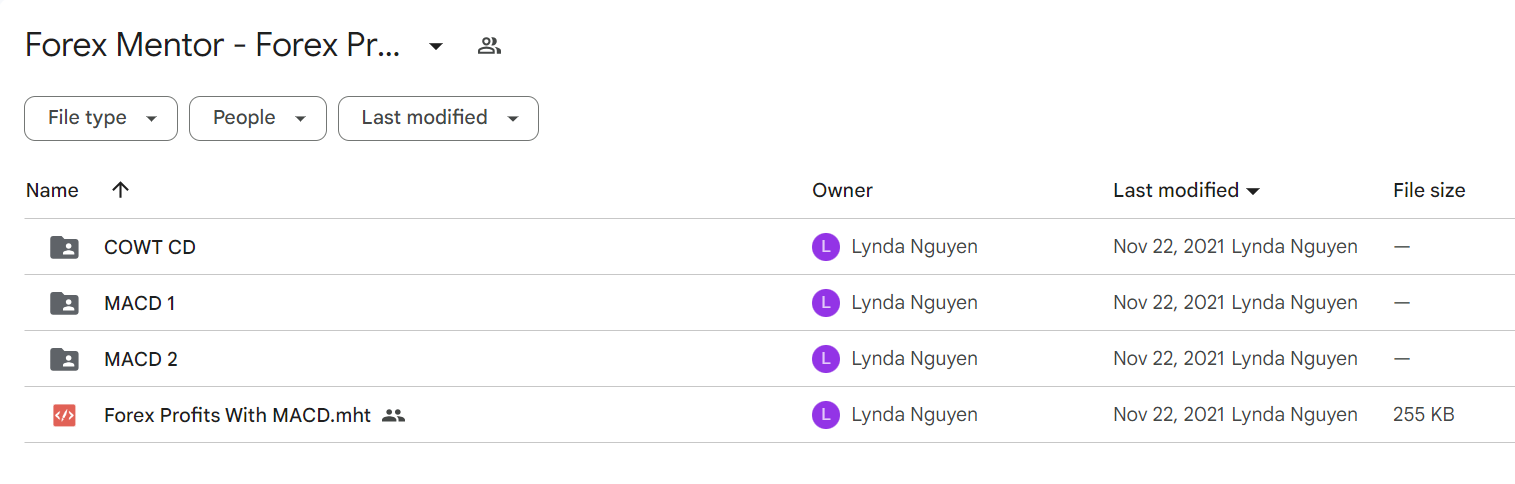1515x484 pixels.
Task: Click the MACD 2 shared folder icon
Action: (64, 359)
